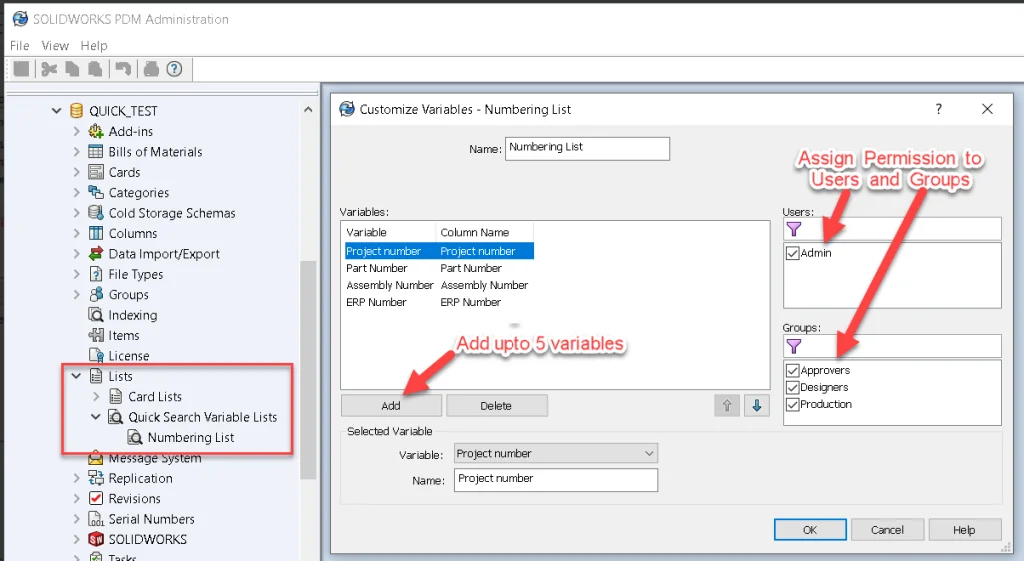Open the Variable dropdown showing Project number
The image size is (1024, 561).
(x=556, y=453)
